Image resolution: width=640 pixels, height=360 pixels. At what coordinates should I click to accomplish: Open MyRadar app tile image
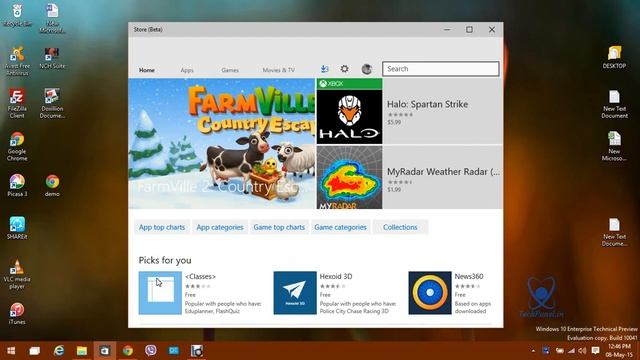[349, 178]
